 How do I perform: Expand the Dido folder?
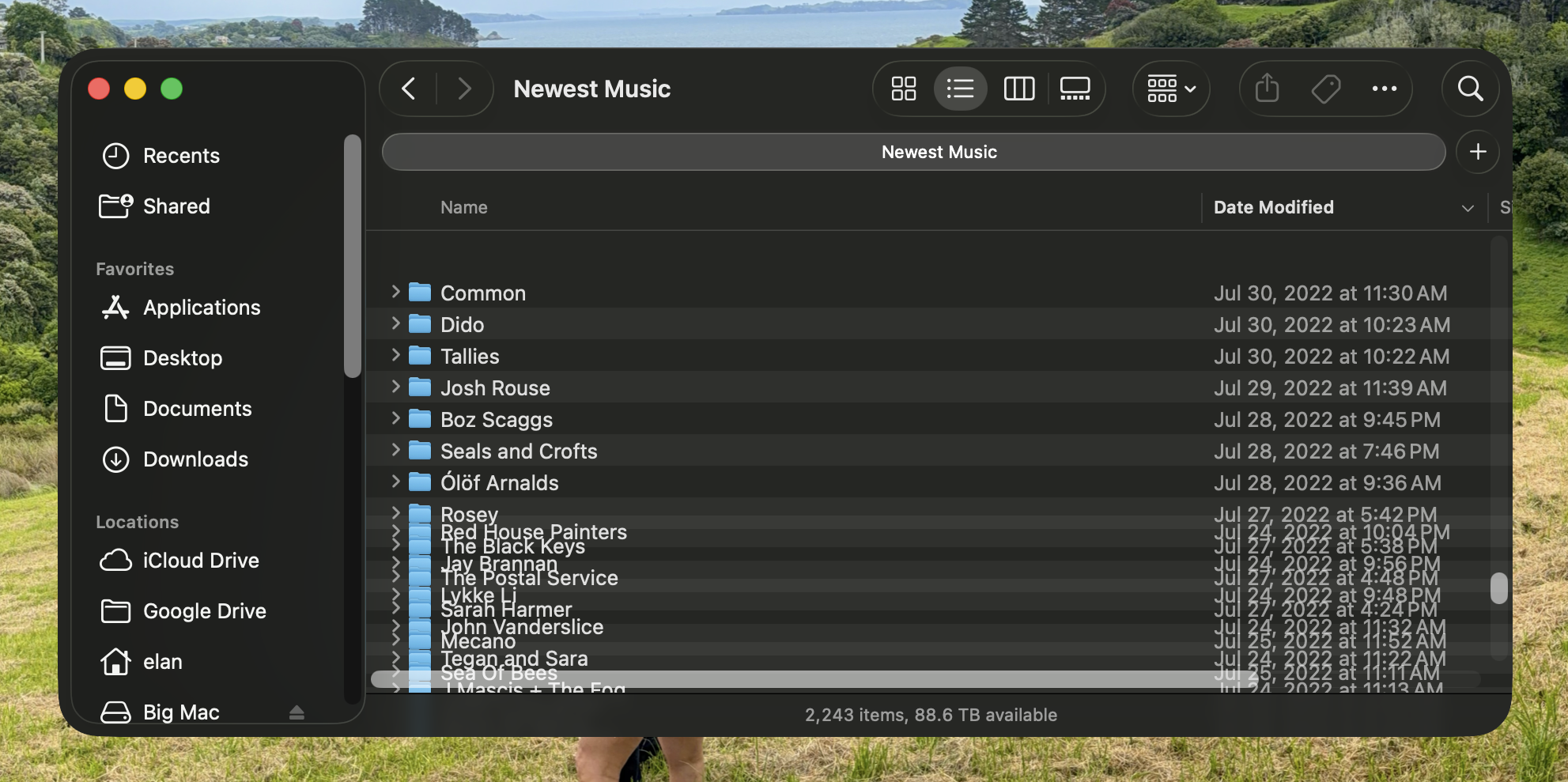[395, 324]
